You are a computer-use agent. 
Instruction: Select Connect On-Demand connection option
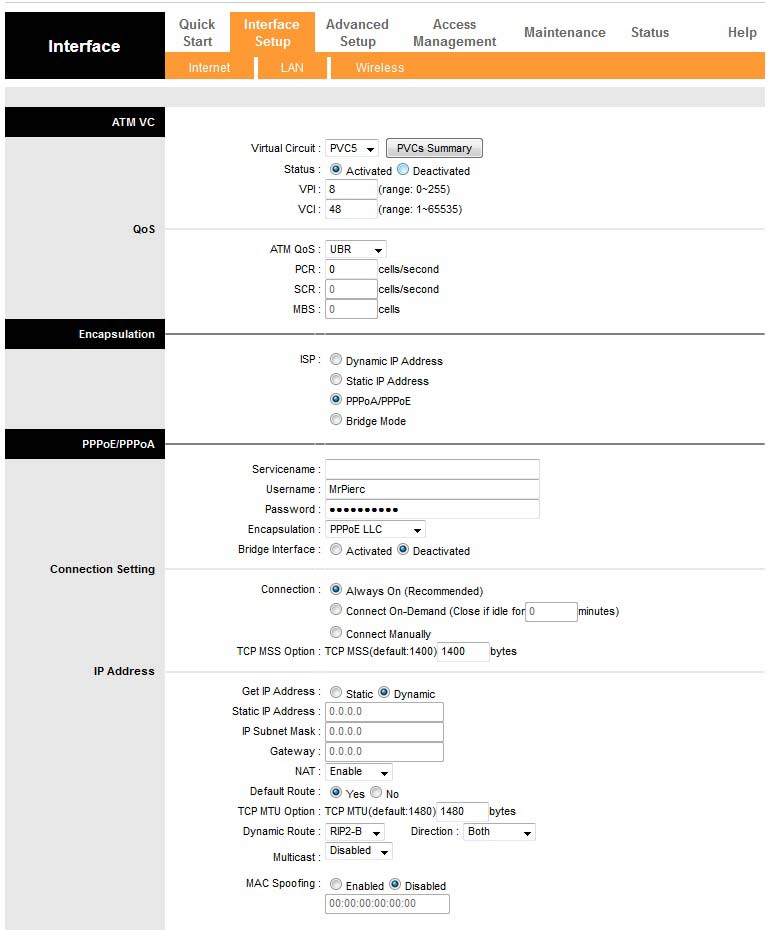pyautogui.click(x=336, y=610)
